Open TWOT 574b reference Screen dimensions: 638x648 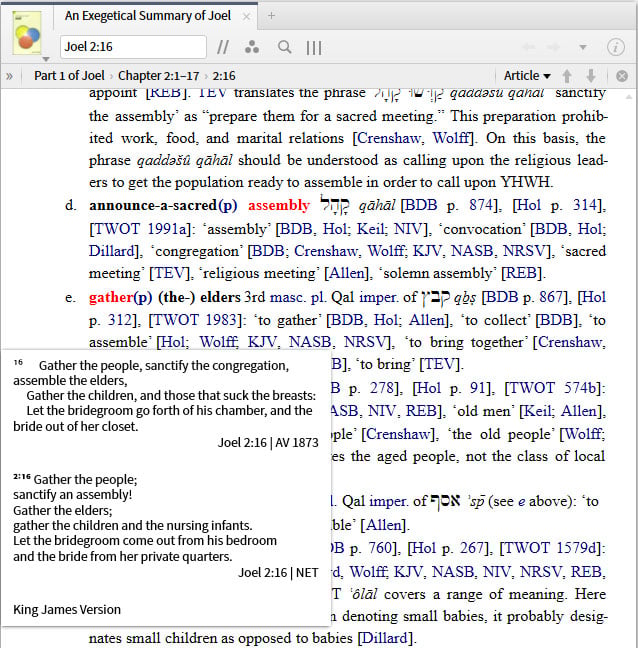click(553, 388)
